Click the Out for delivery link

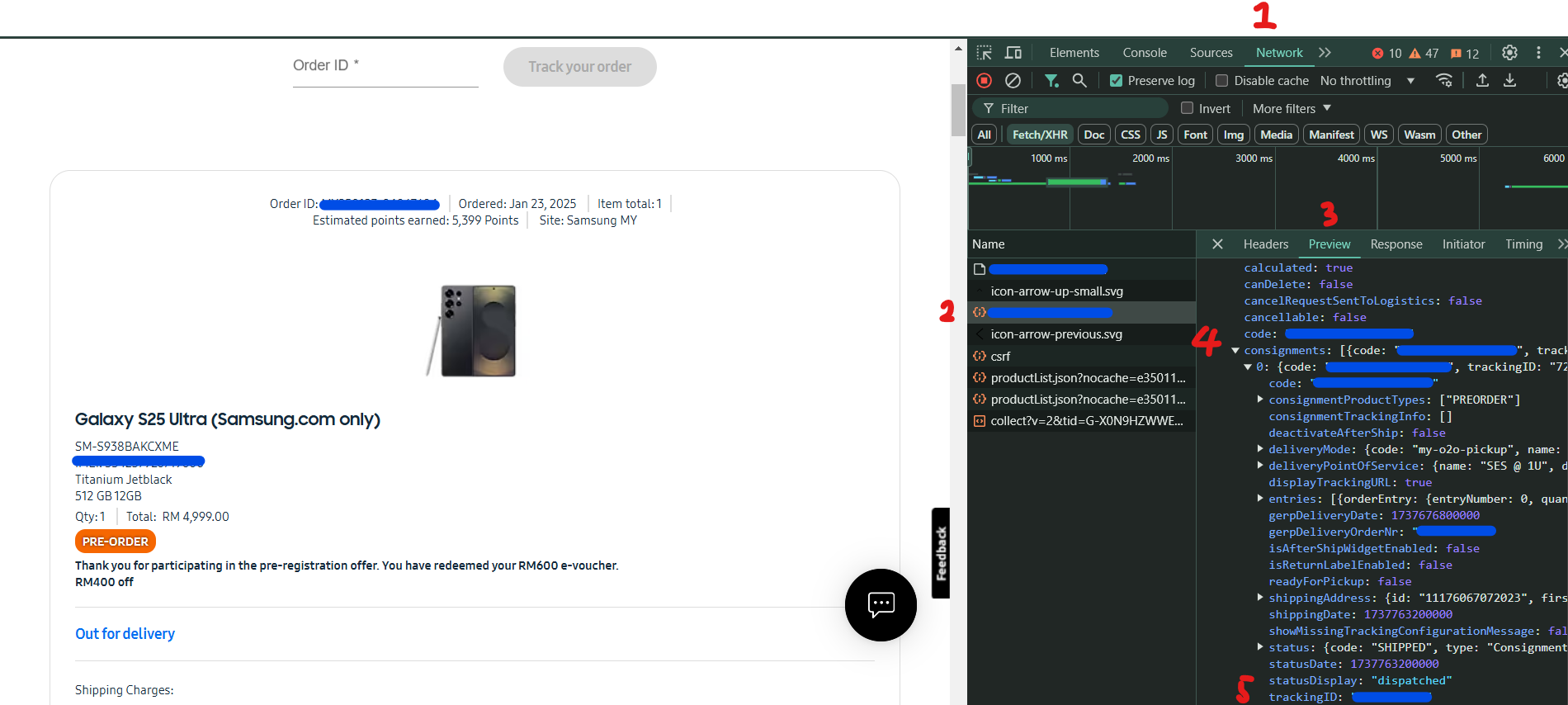[x=125, y=634]
